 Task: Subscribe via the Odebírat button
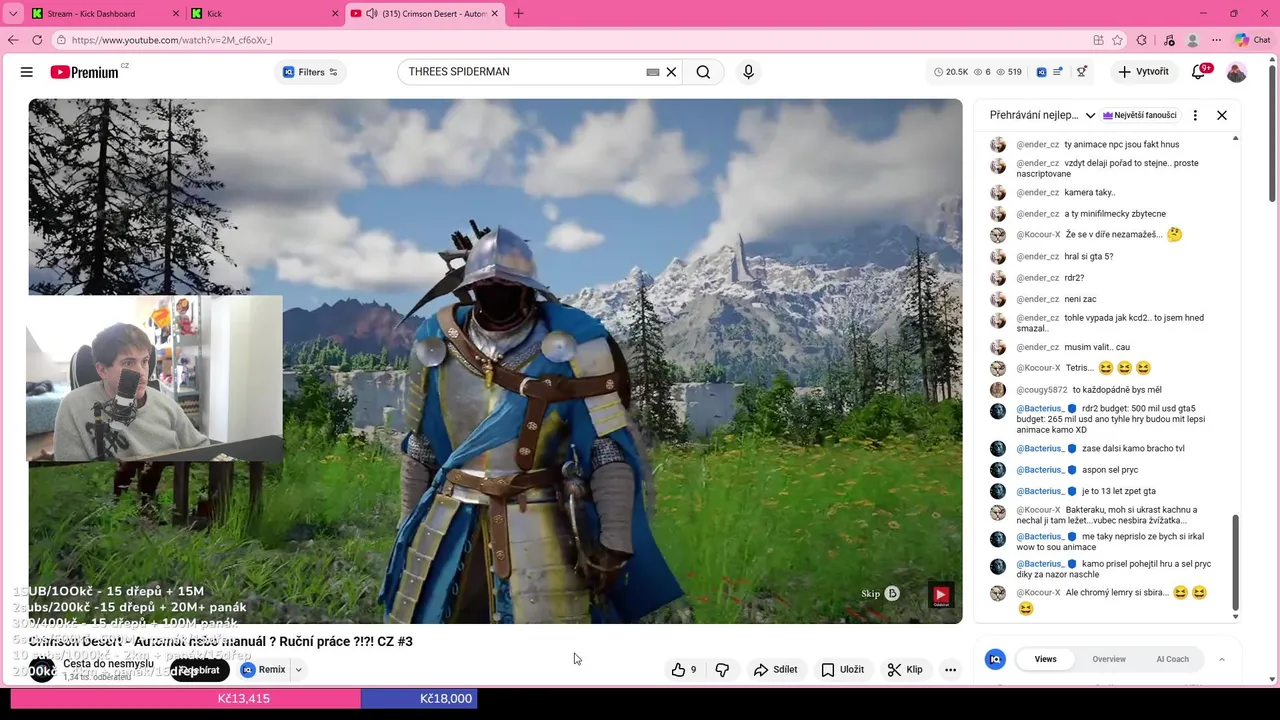click(199, 670)
